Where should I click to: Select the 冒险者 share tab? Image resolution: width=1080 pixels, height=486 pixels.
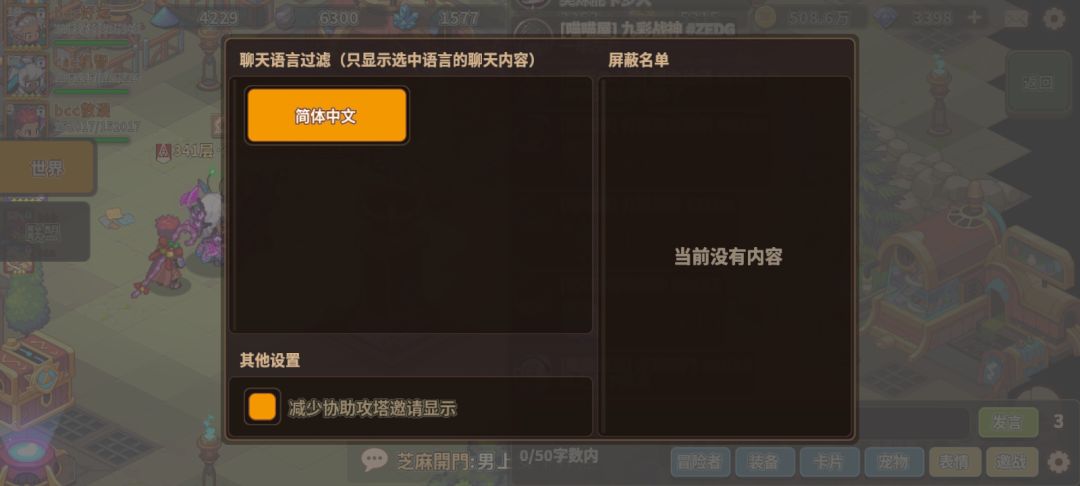tap(699, 462)
